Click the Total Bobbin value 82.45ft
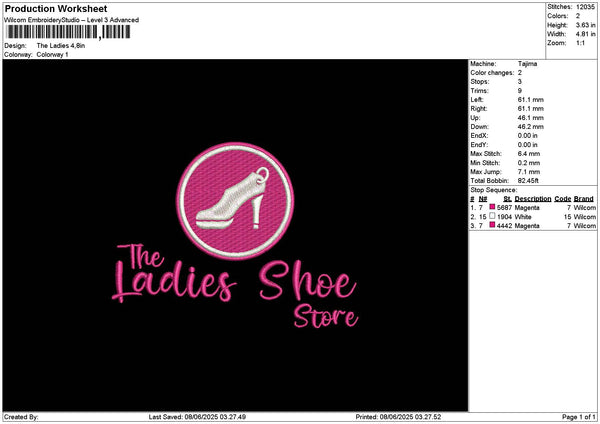600x424 pixels. tap(528, 181)
